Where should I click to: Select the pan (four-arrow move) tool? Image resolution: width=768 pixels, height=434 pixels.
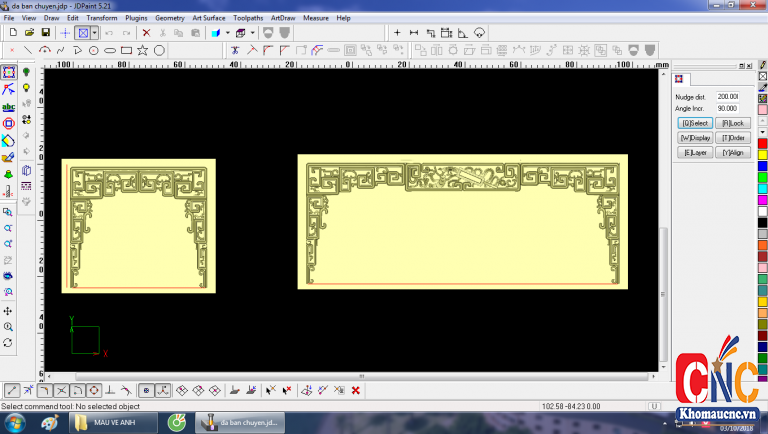point(8,311)
